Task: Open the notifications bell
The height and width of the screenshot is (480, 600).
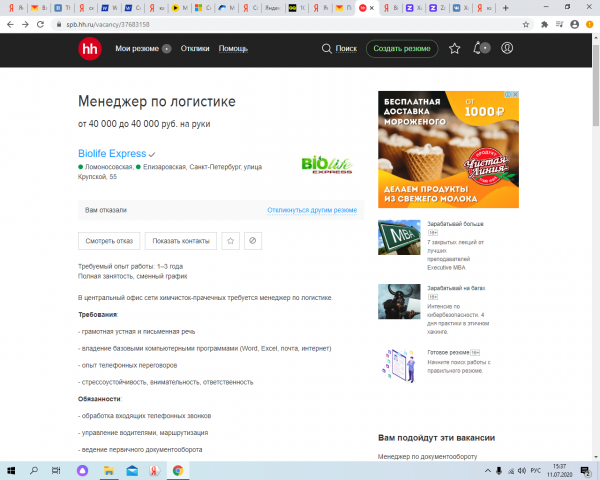Action: (x=481, y=48)
